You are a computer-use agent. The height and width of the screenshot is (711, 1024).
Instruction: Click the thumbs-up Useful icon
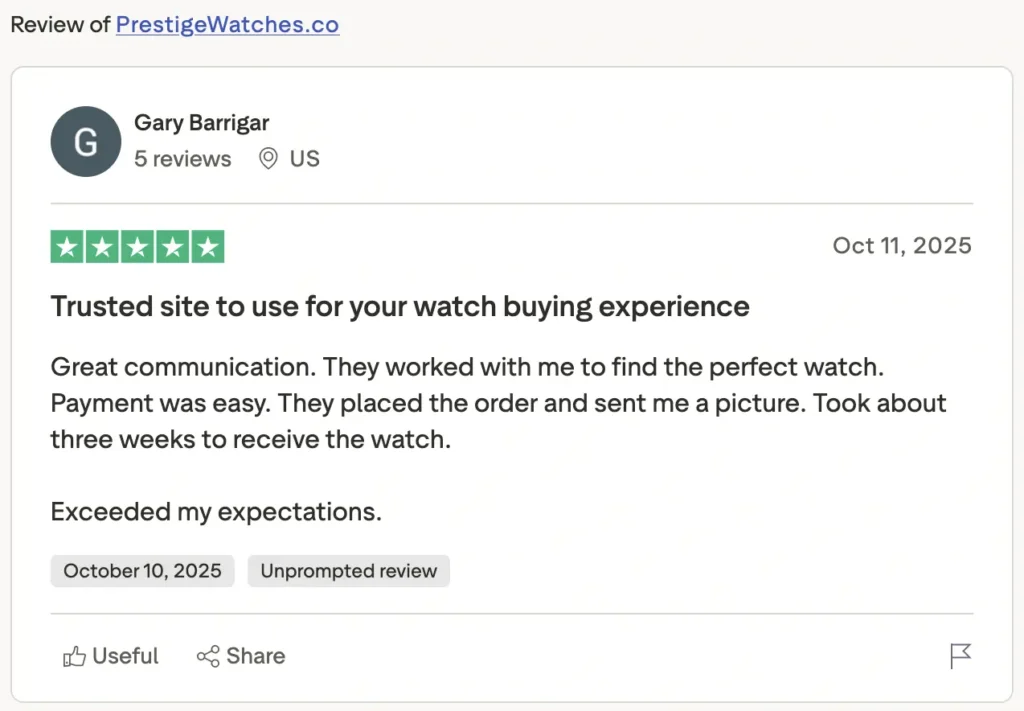click(76, 656)
